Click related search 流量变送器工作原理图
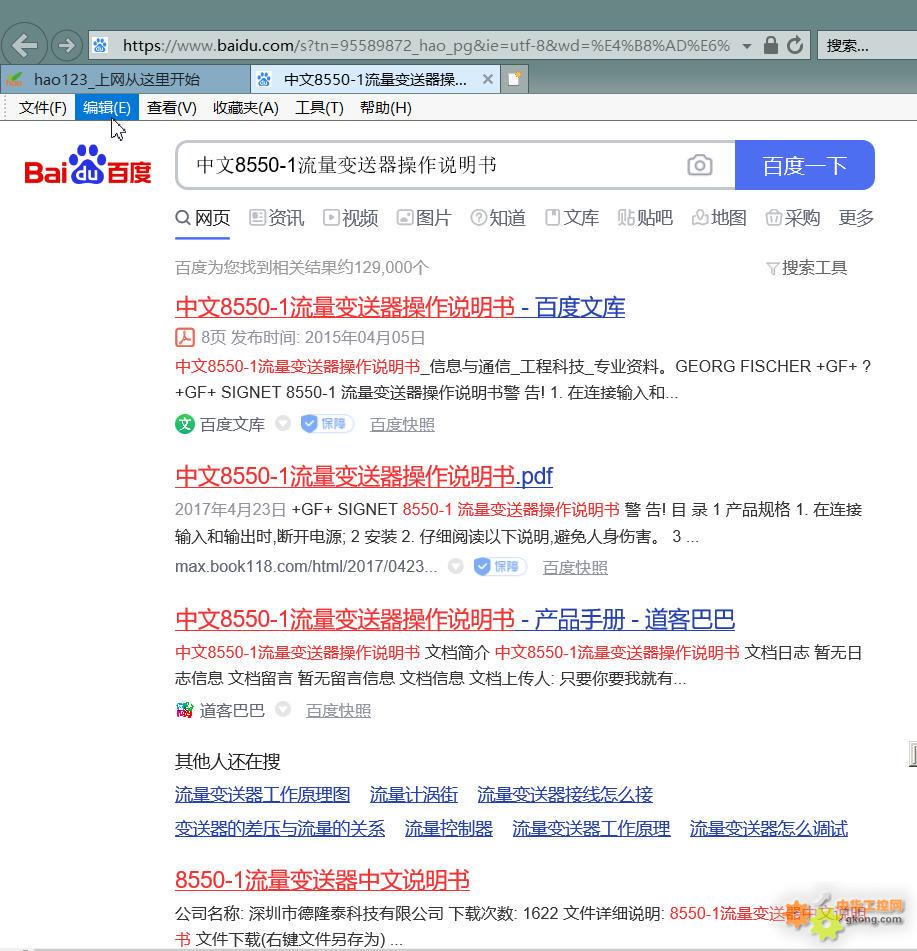Image resolution: width=917 pixels, height=951 pixels. click(263, 795)
